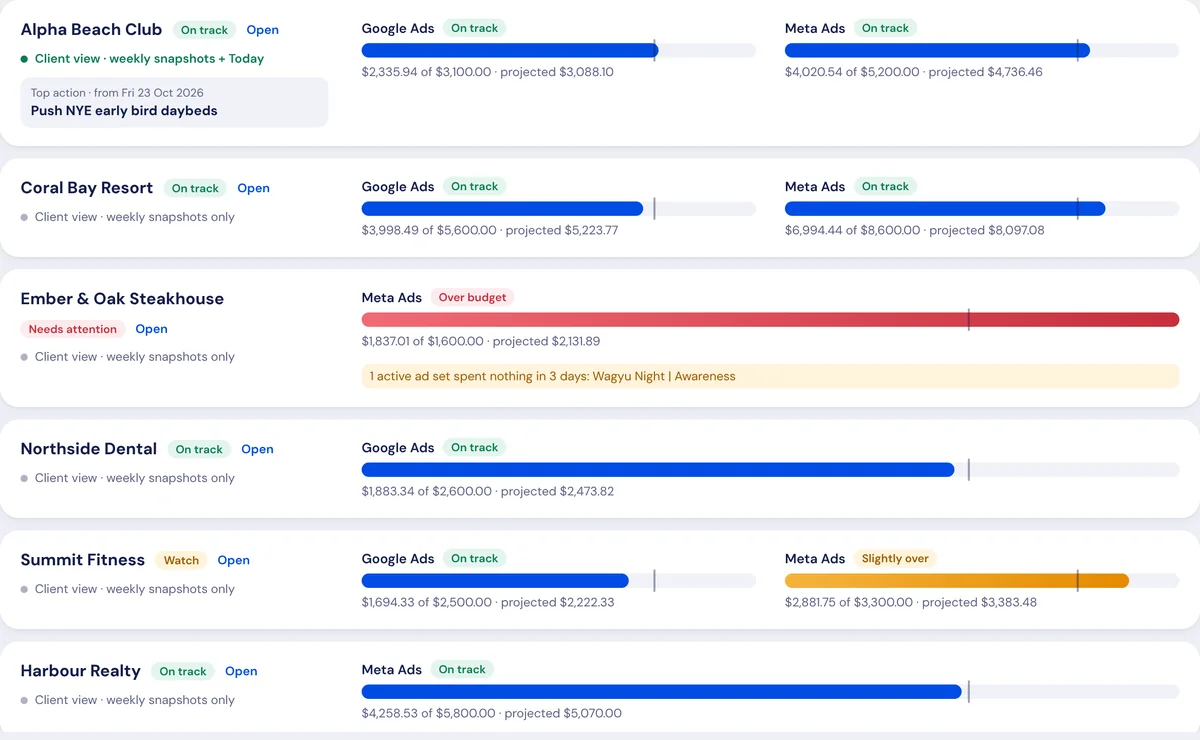Image resolution: width=1200 pixels, height=740 pixels.
Task: Click '$1,883.34 of $2,600.00' spend text
Action: [x=427, y=491]
